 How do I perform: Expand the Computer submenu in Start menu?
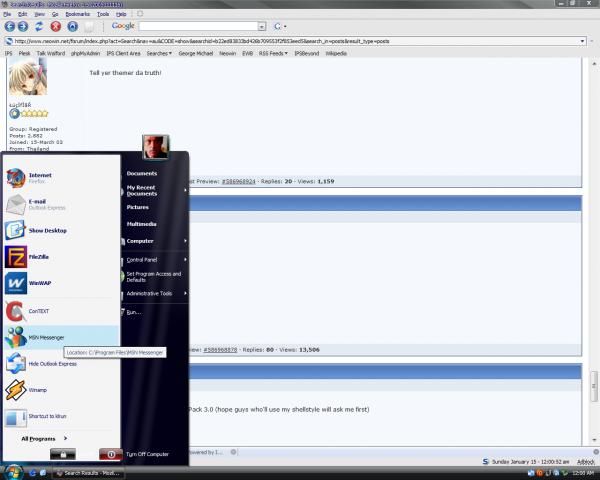[x=186, y=241]
